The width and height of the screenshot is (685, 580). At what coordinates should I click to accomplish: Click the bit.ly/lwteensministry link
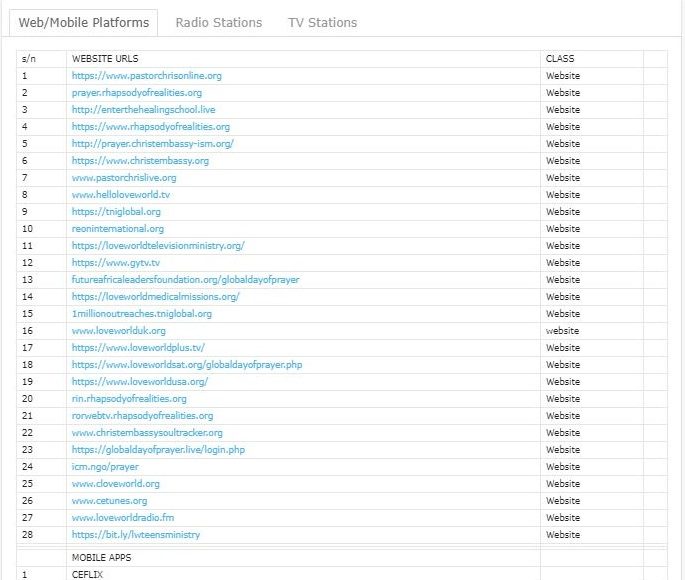click(x=128, y=535)
